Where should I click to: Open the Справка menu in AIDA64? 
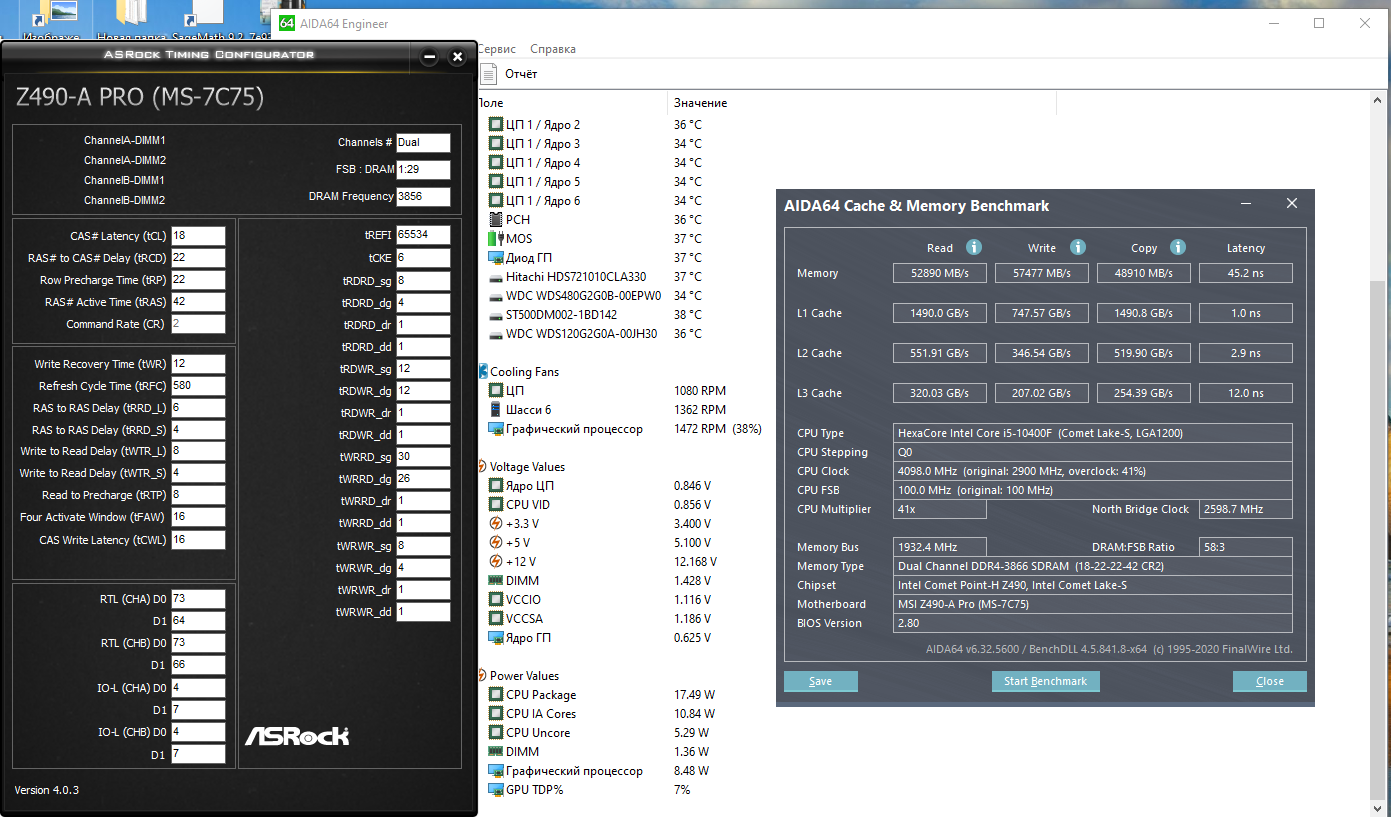(553, 49)
